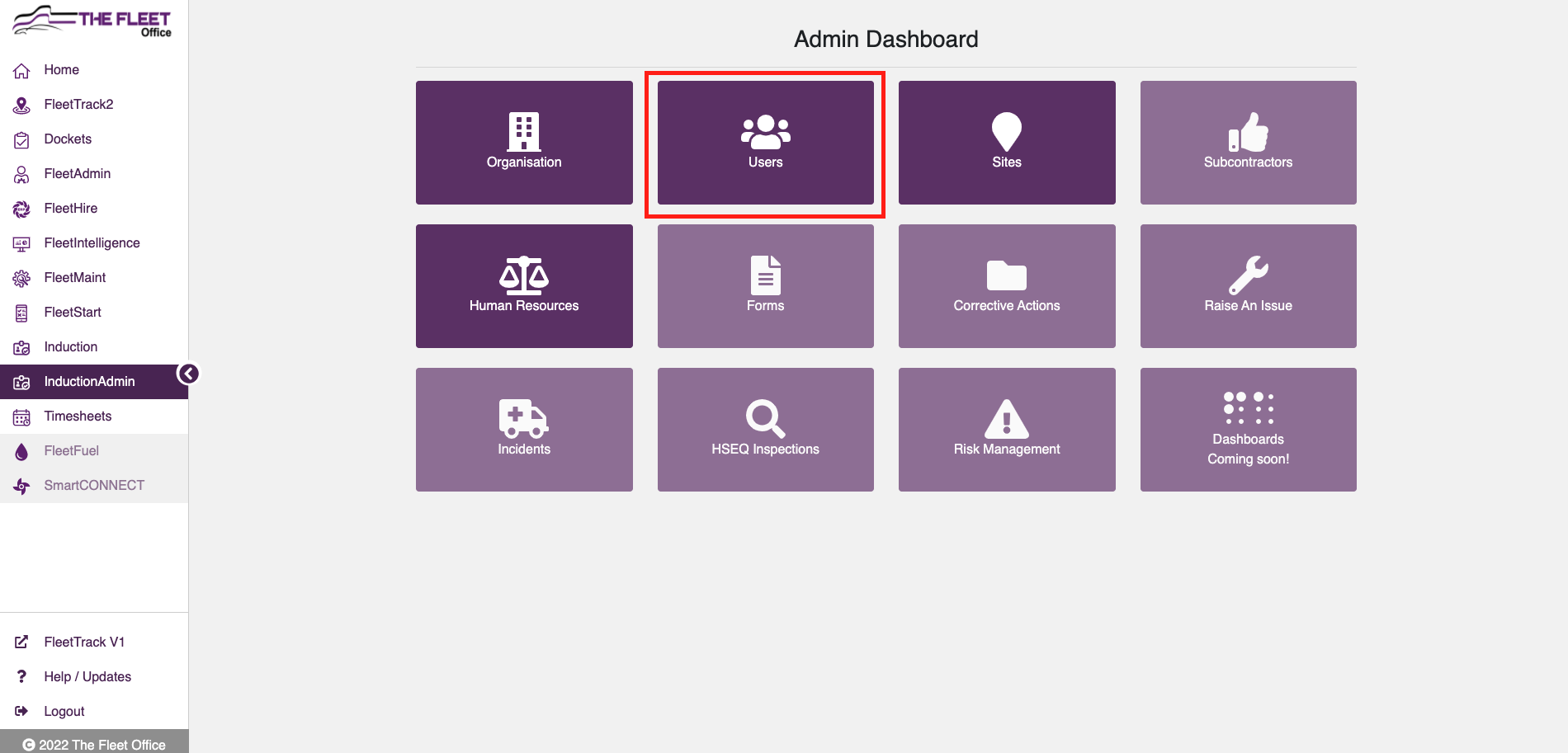Click the InductionAdmin sidebar icon

tap(21, 383)
